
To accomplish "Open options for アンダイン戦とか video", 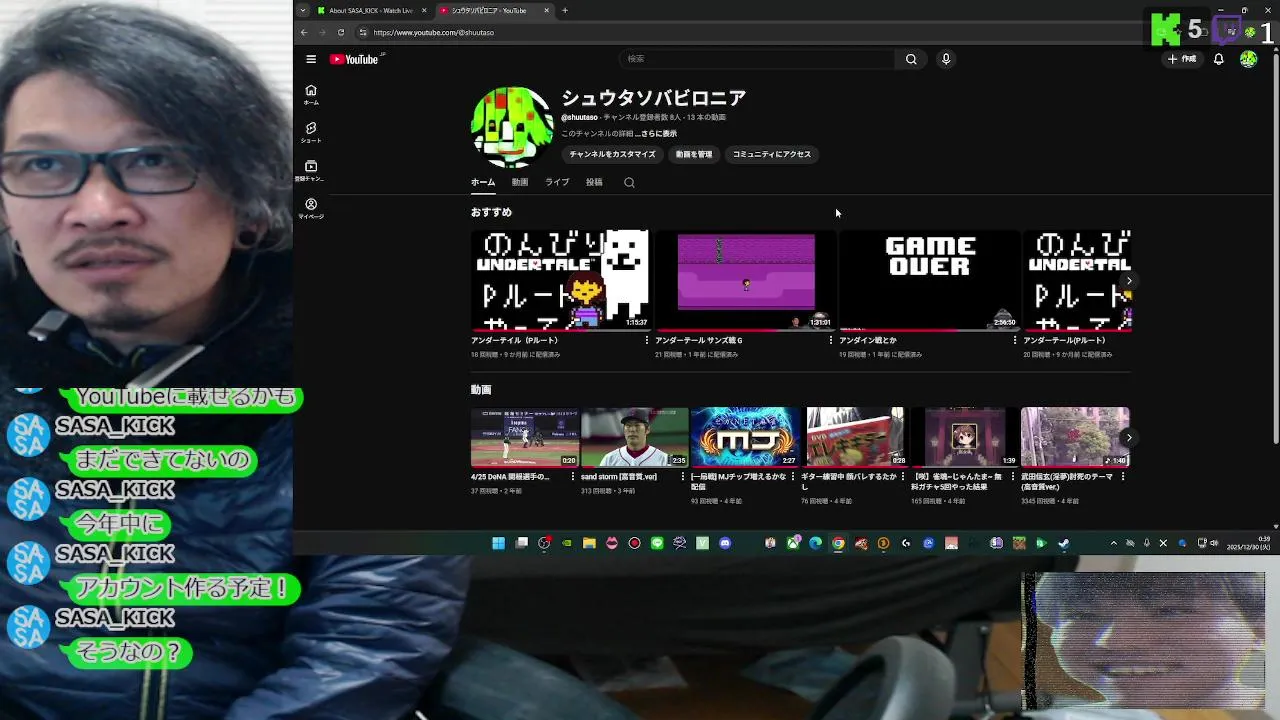I will tap(1014, 340).
